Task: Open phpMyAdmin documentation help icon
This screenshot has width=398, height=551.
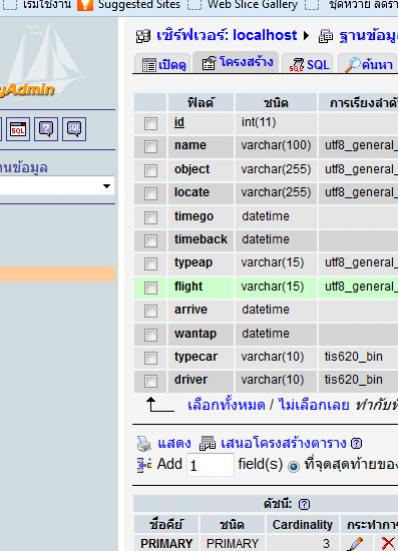Action: pos(46,129)
